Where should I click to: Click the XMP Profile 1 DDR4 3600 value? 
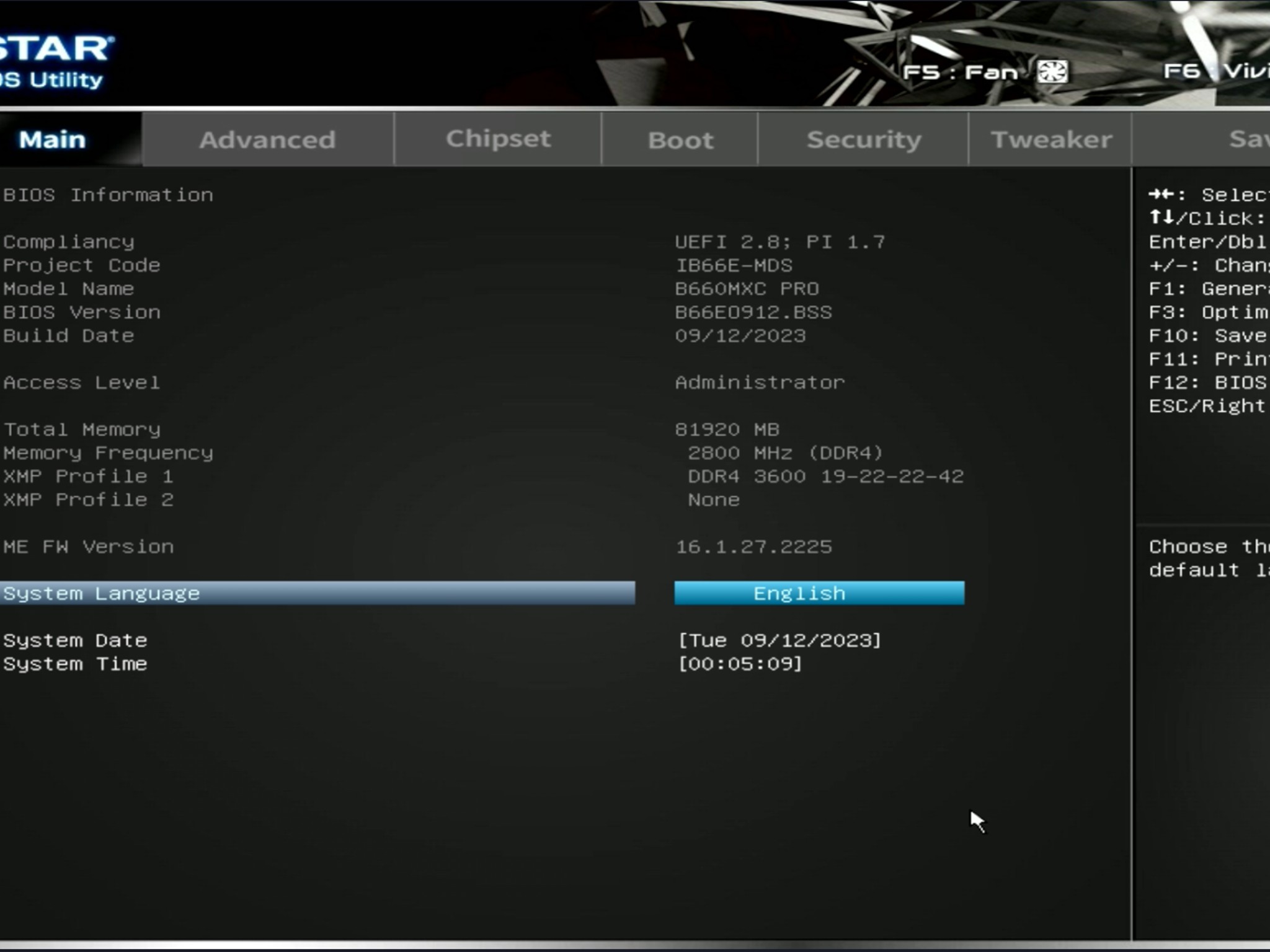coord(825,476)
